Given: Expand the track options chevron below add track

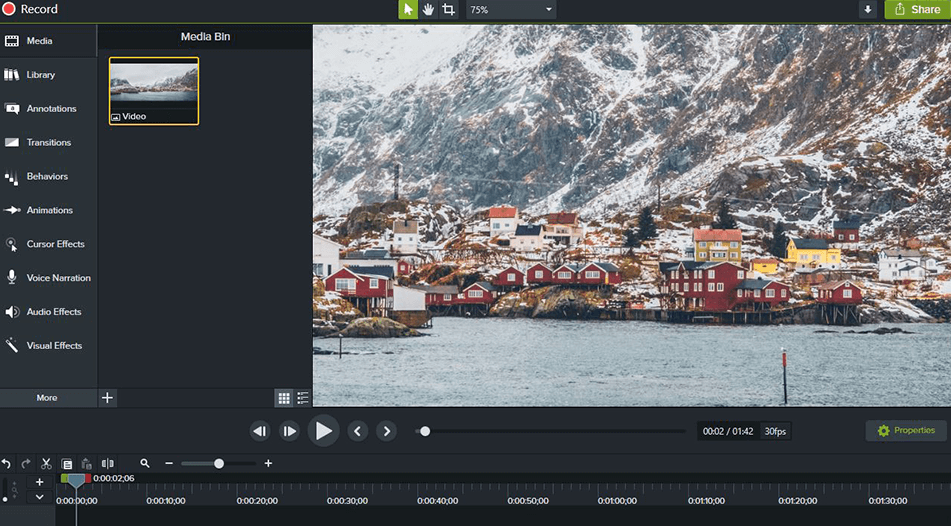Looking at the screenshot, I should 39,497.
